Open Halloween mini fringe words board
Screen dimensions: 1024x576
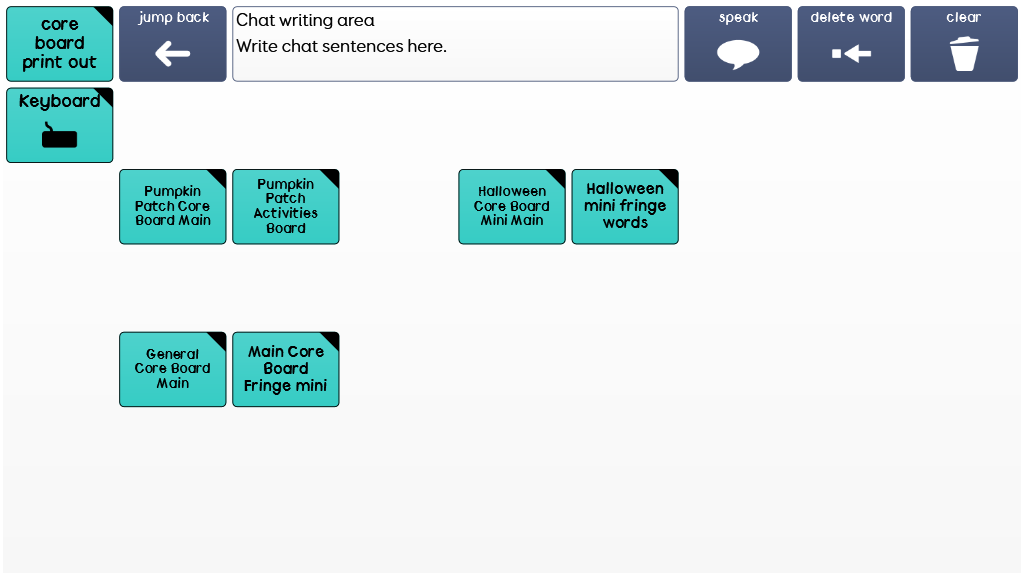click(625, 206)
